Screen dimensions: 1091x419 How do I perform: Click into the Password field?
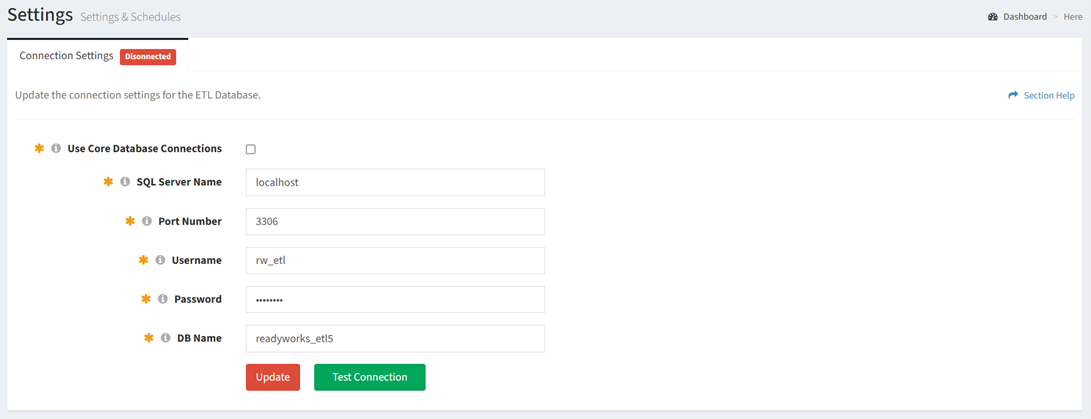pyautogui.click(x=395, y=299)
